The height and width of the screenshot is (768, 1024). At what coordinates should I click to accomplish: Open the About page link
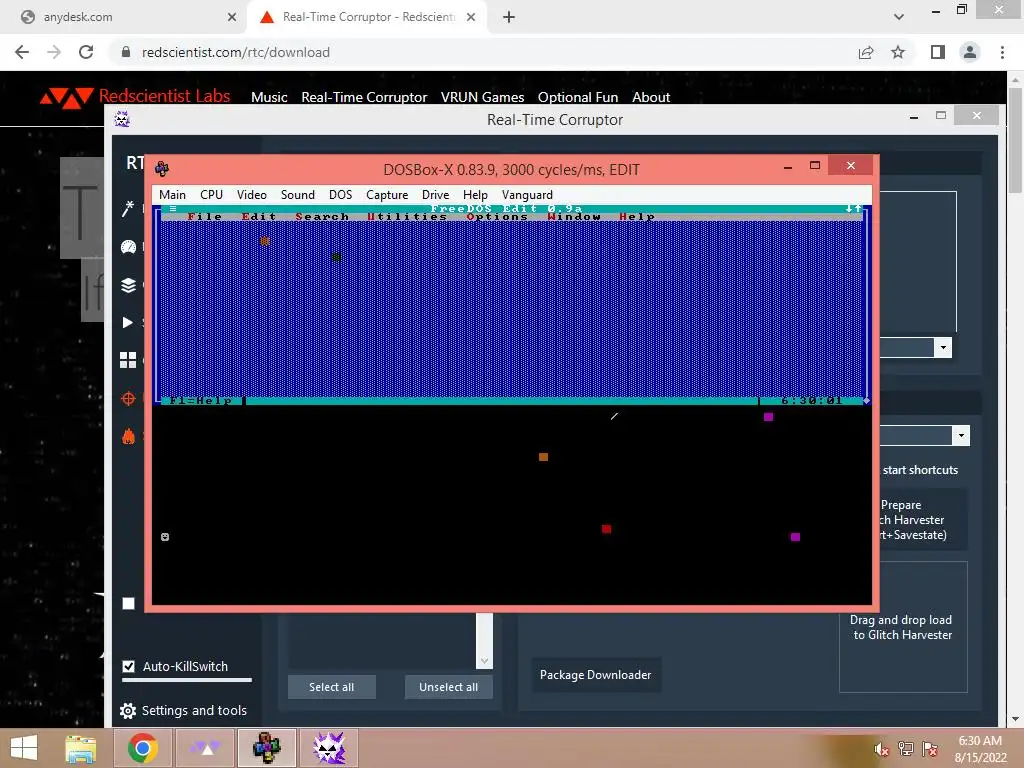(x=651, y=97)
